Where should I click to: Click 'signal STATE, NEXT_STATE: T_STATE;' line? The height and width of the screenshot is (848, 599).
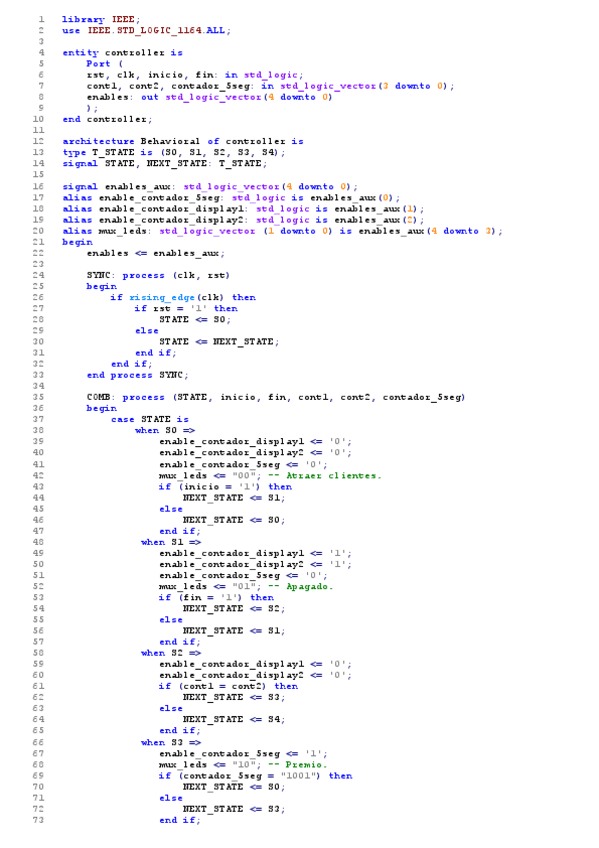pyautogui.click(x=164, y=164)
